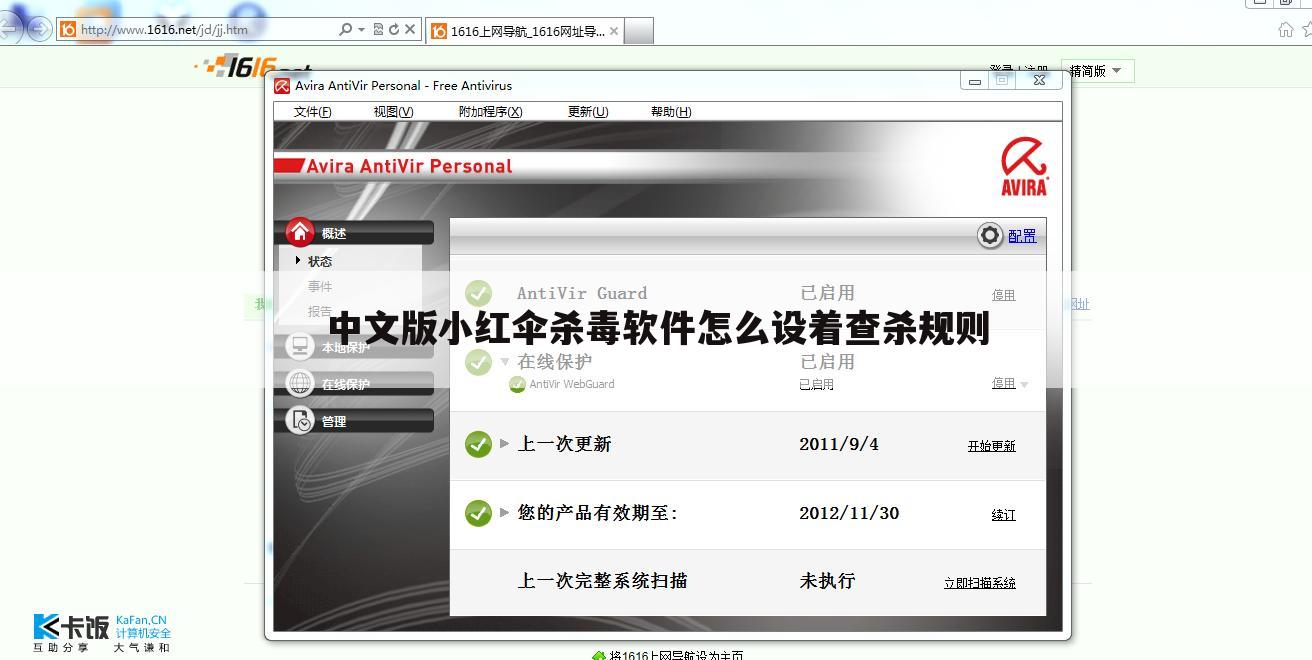This screenshot has height=660, width=1312.
Task: Click the 2011/9/4 last update date
Action: click(839, 444)
